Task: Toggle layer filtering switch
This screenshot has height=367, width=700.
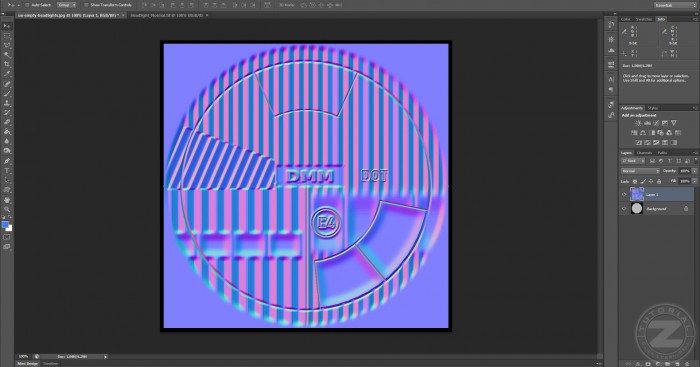Action: click(x=696, y=161)
